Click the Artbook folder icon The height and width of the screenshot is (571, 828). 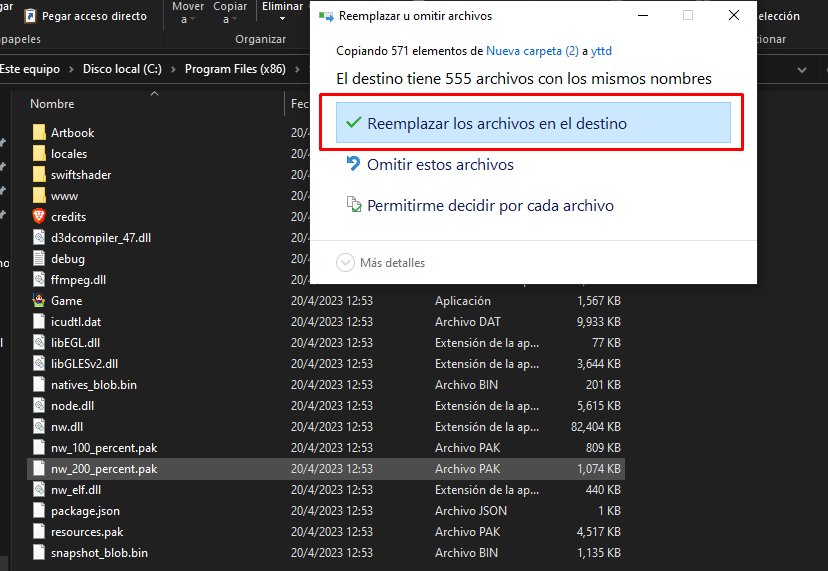(39, 133)
